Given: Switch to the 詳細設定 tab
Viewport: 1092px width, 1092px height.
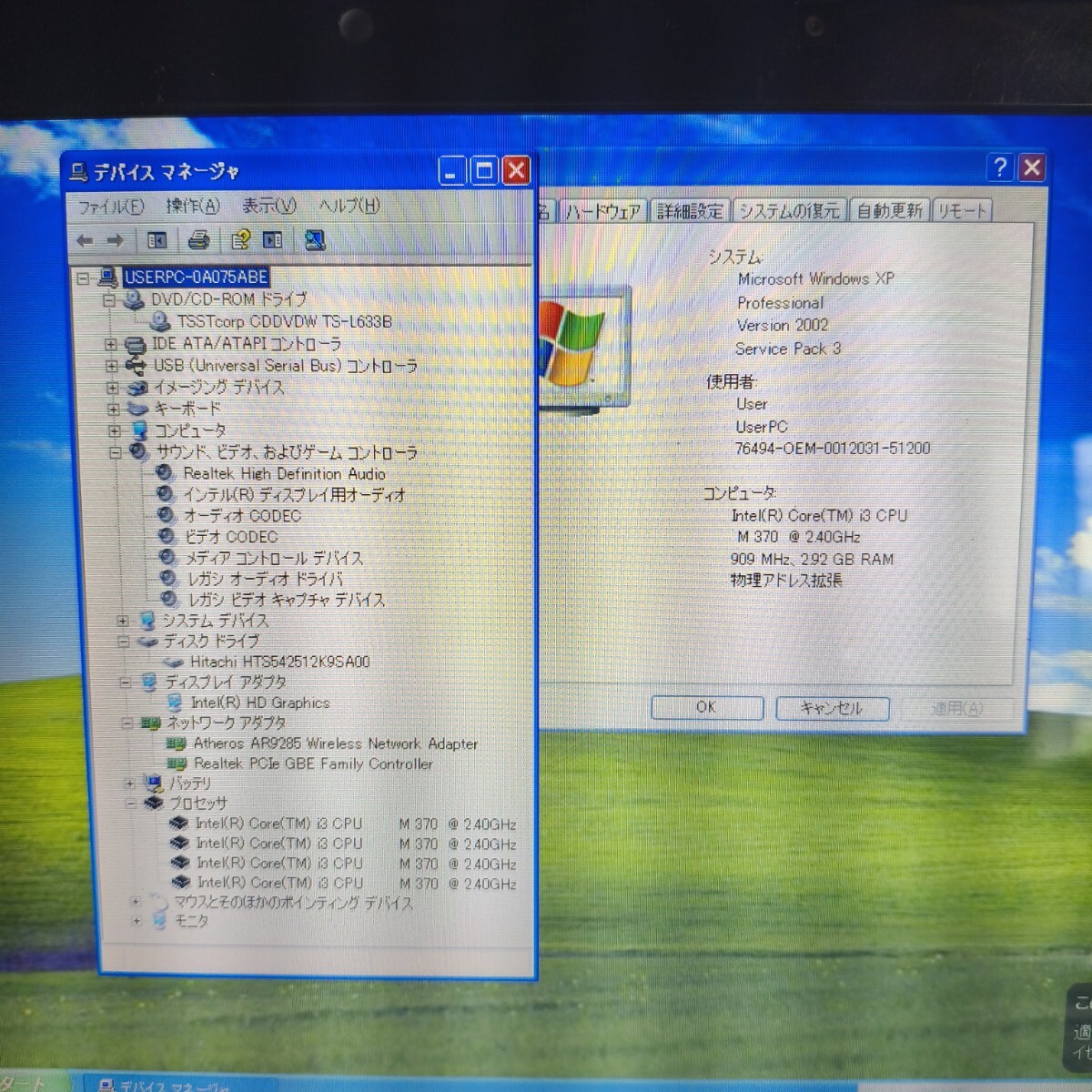Looking at the screenshot, I should pyautogui.click(x=690, y=211).
